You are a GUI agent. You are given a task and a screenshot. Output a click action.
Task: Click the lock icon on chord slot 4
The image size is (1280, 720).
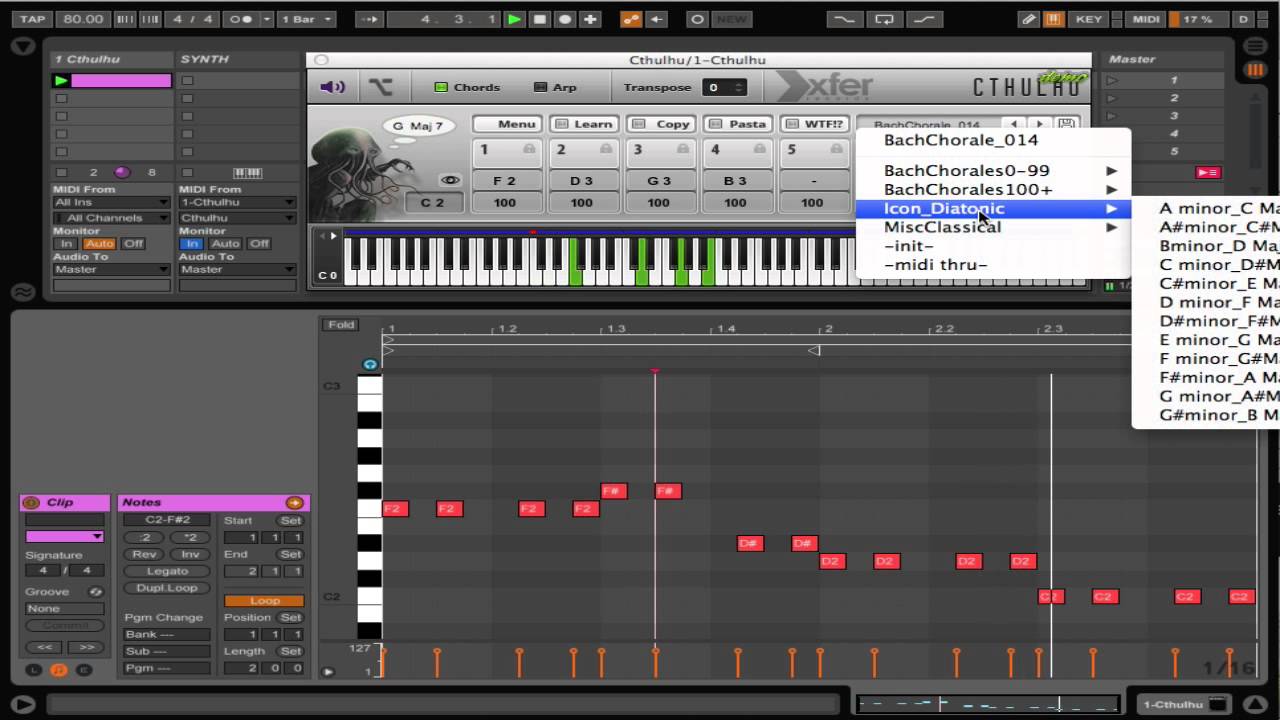760,149
